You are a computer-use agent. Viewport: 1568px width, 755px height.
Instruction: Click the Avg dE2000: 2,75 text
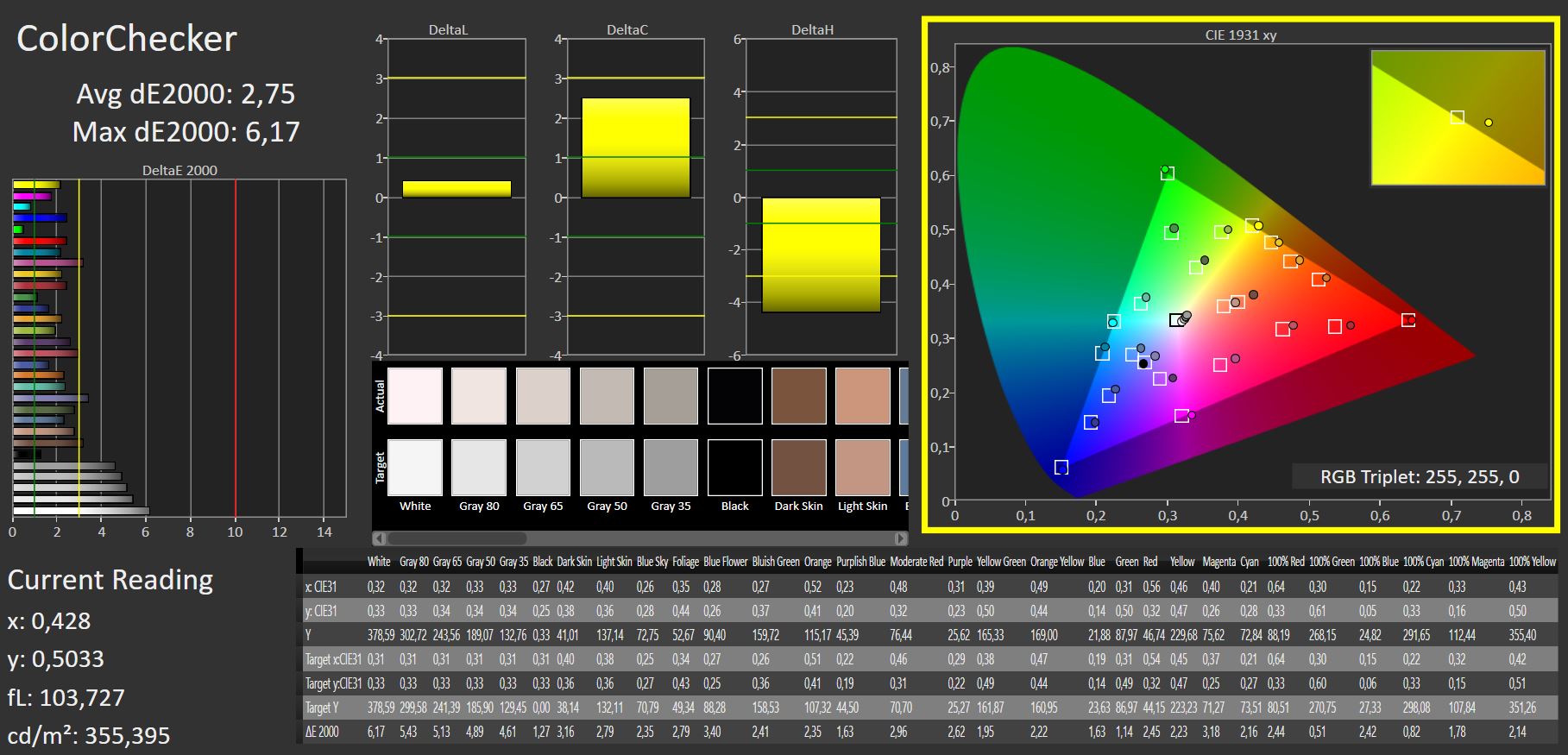(x=186, y=93)
